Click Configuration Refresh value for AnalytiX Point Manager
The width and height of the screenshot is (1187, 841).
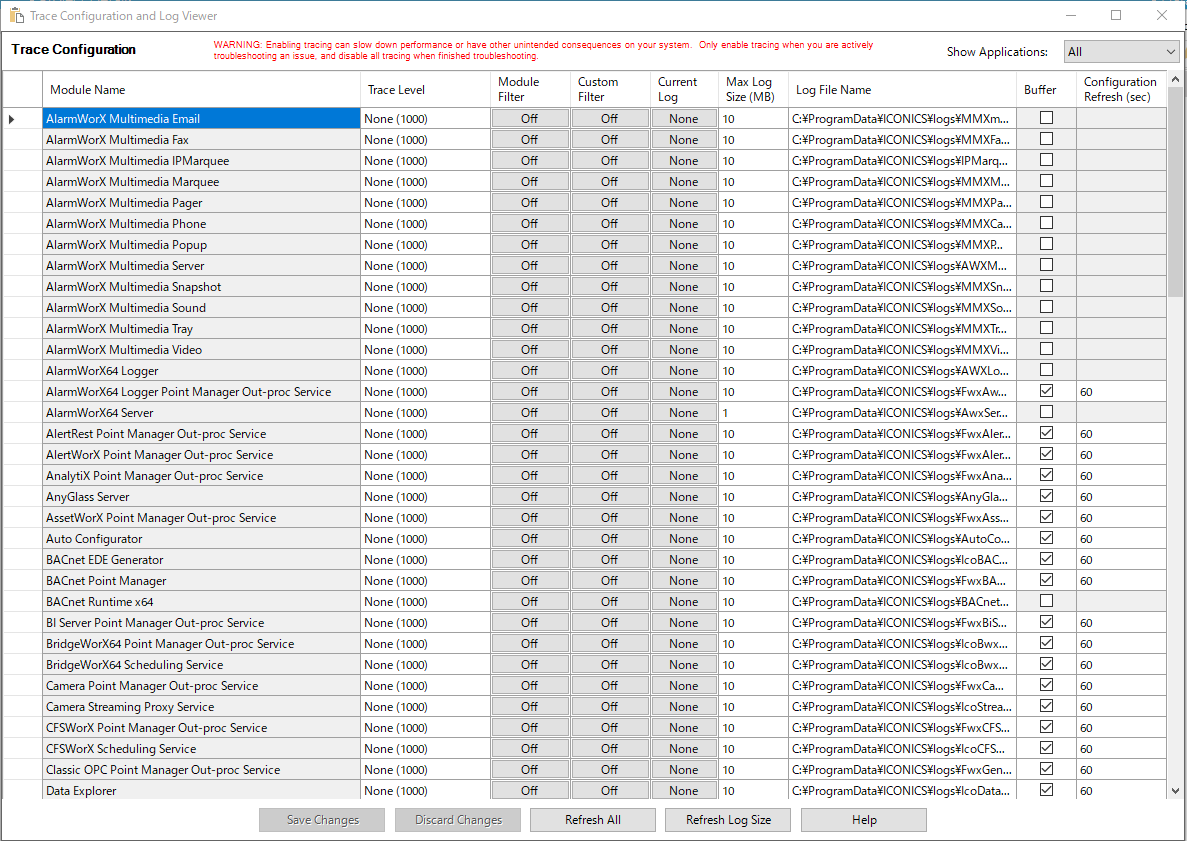(x=1120, y=475)
